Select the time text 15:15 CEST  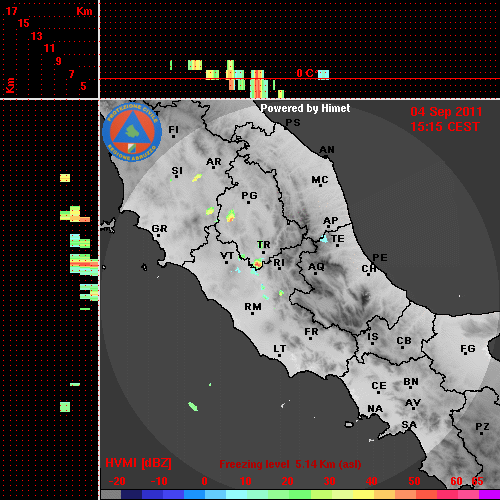point(445,127)
